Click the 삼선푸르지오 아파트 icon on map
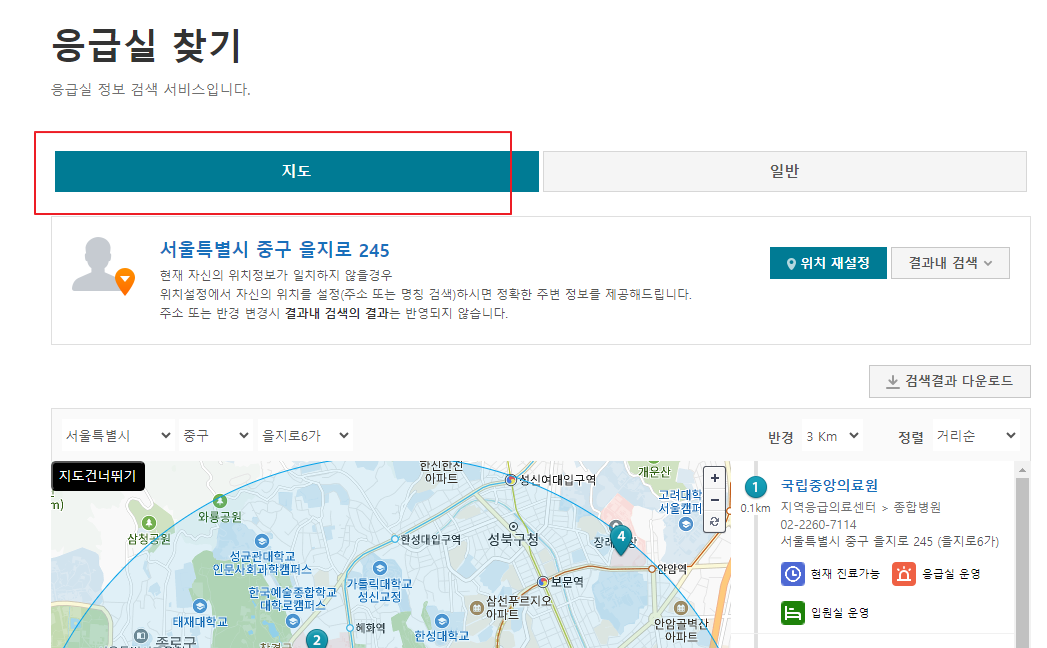1047x648 pixels. (x=477, y=608)
